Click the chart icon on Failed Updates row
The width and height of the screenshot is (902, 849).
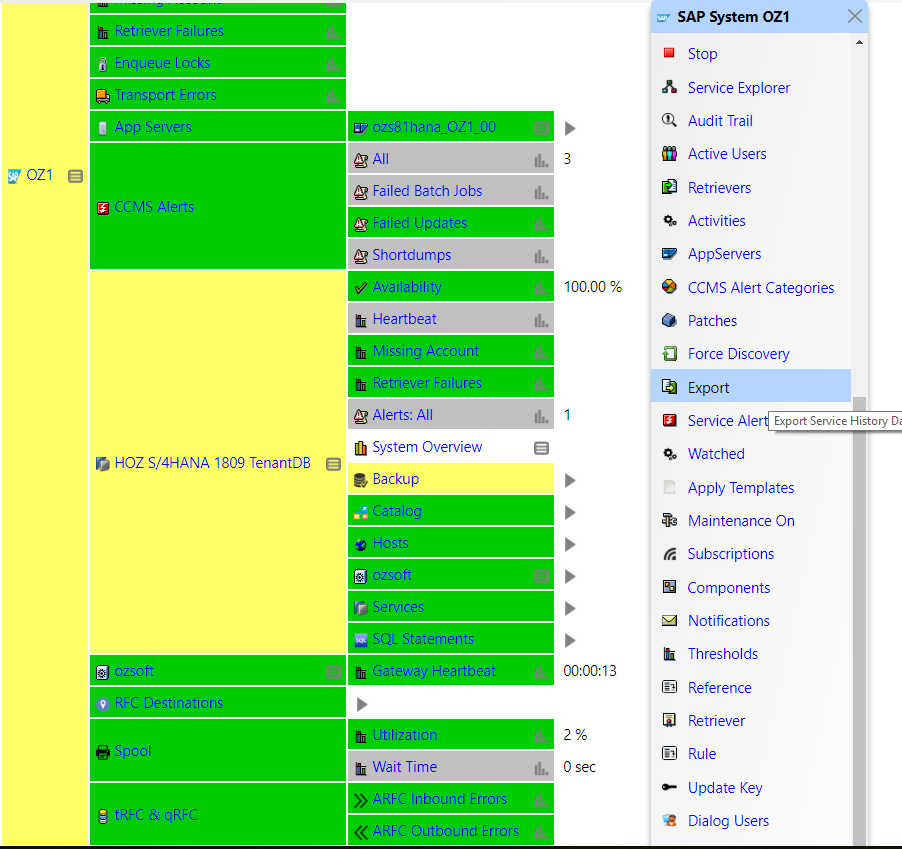point(541,224)
